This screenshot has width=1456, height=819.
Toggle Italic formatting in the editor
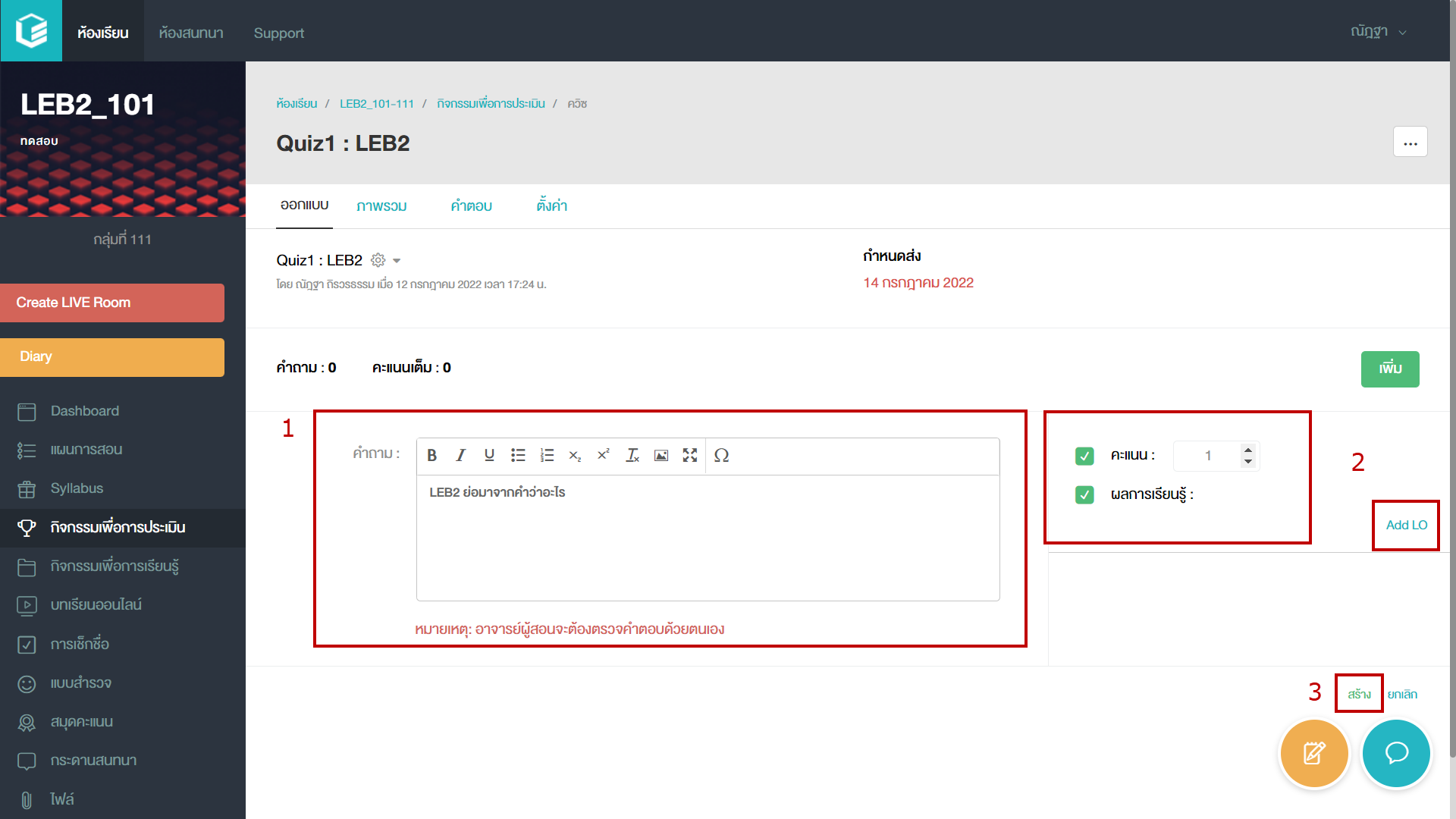(460, 456)
